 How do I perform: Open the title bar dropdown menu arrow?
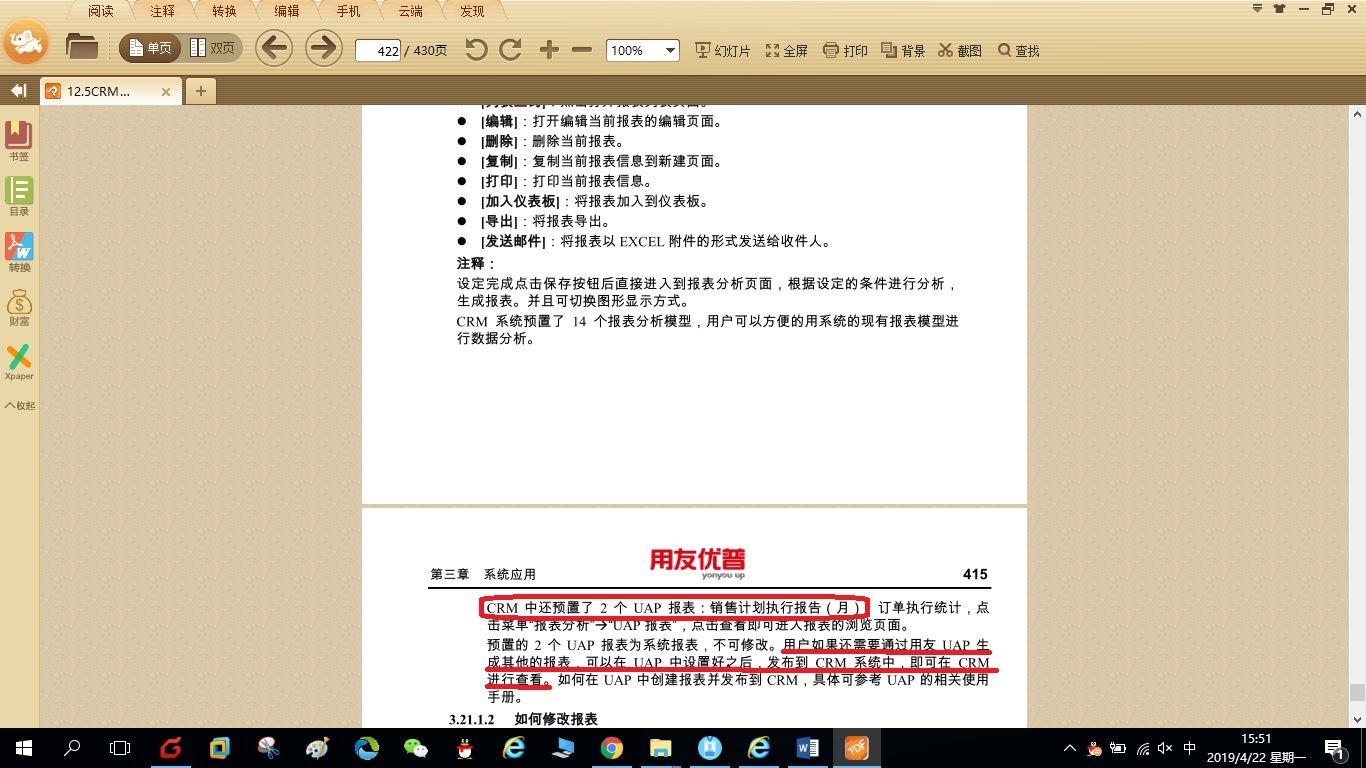pos(1258,9)
